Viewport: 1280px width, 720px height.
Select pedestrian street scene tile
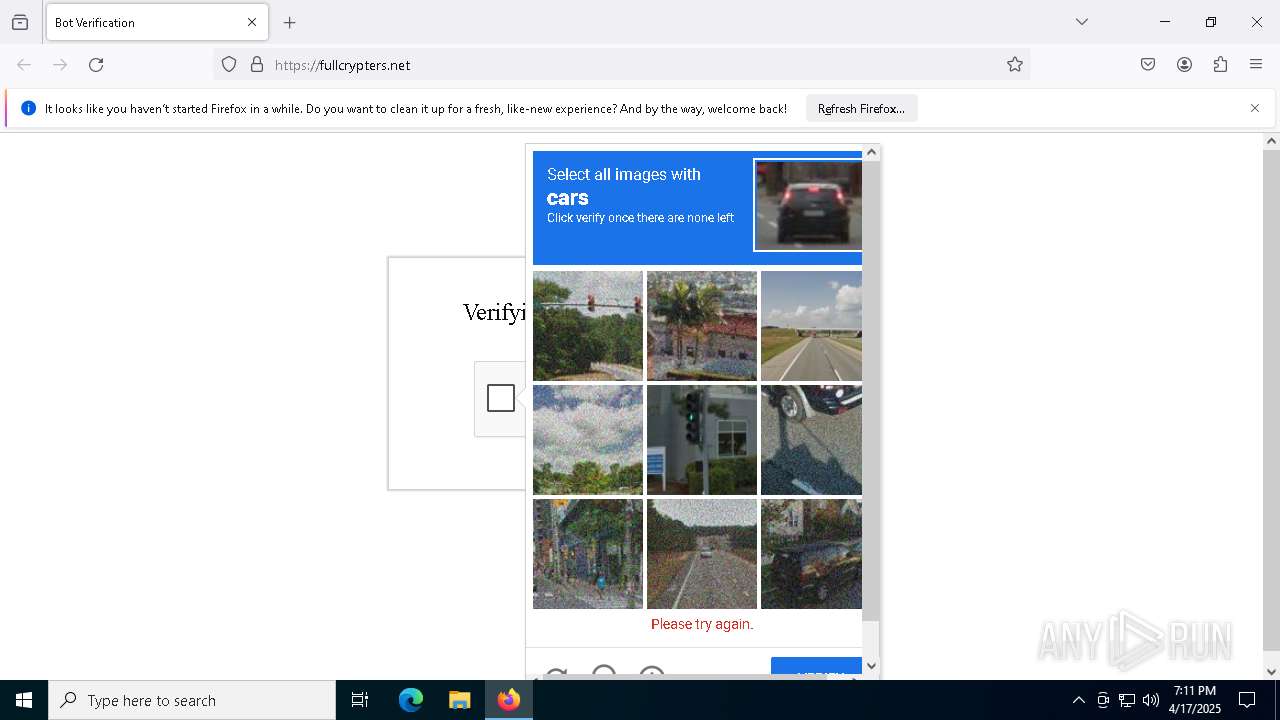click(x=588, y=554)
